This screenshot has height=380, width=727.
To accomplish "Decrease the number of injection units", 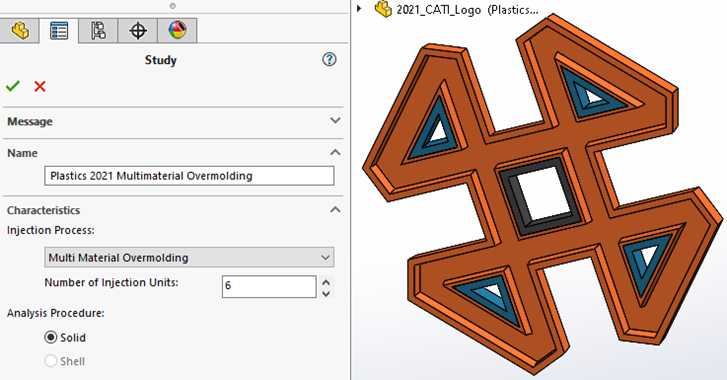I will tap(326, 293).
